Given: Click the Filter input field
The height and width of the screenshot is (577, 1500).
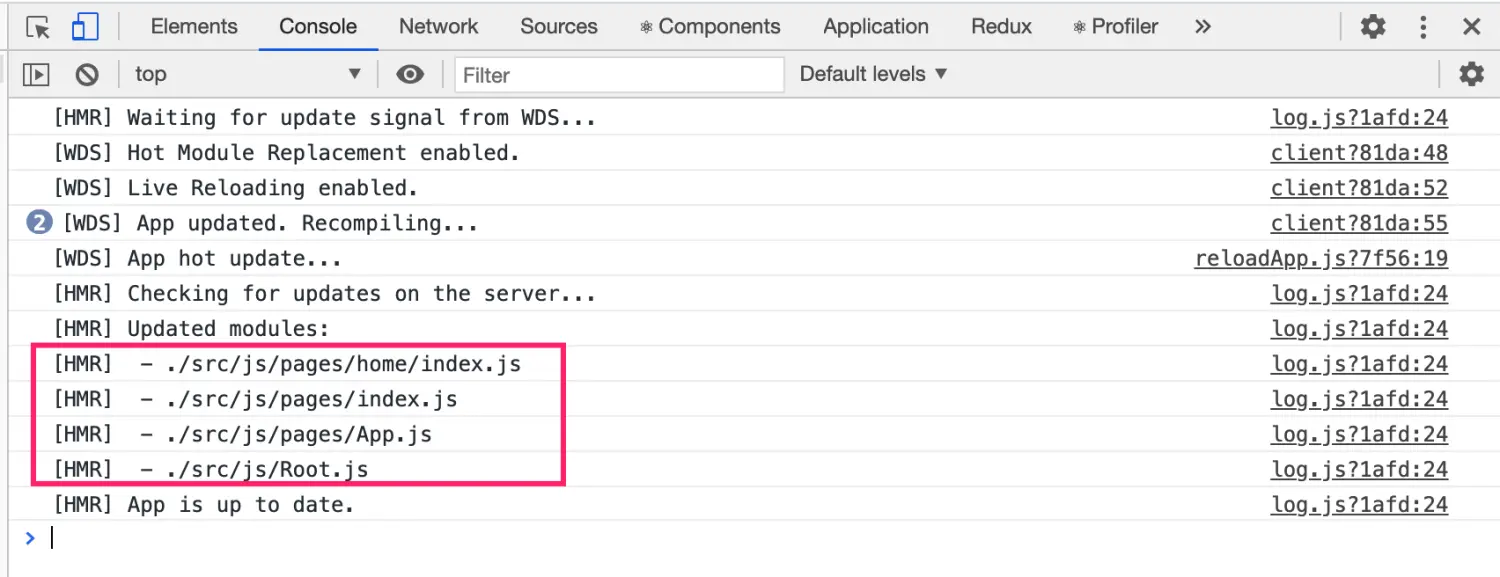Looking at the screenshot, I should click(x=619, y=75).
